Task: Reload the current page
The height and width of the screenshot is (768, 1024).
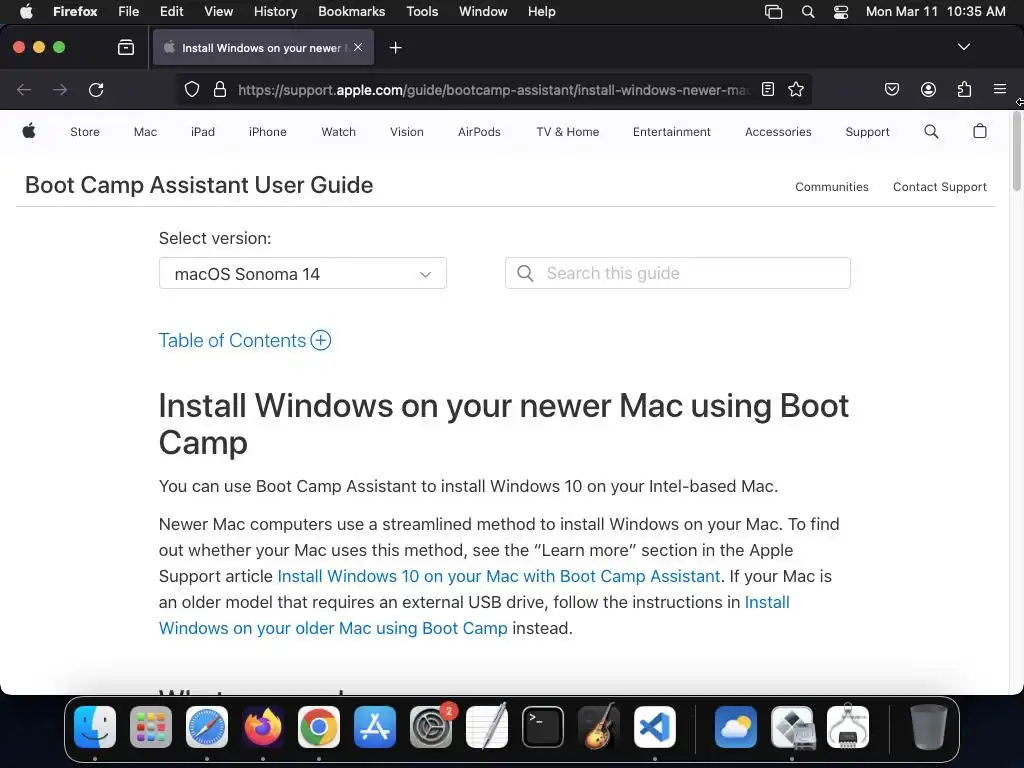Action: 96,89
